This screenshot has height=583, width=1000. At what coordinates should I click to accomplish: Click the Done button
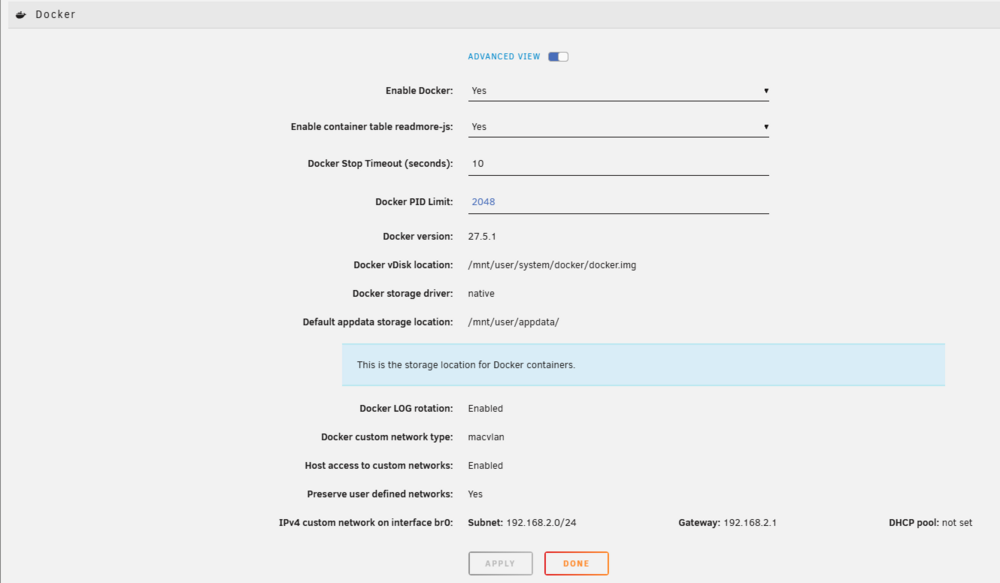pyautogui.click(x=576, y=563)
